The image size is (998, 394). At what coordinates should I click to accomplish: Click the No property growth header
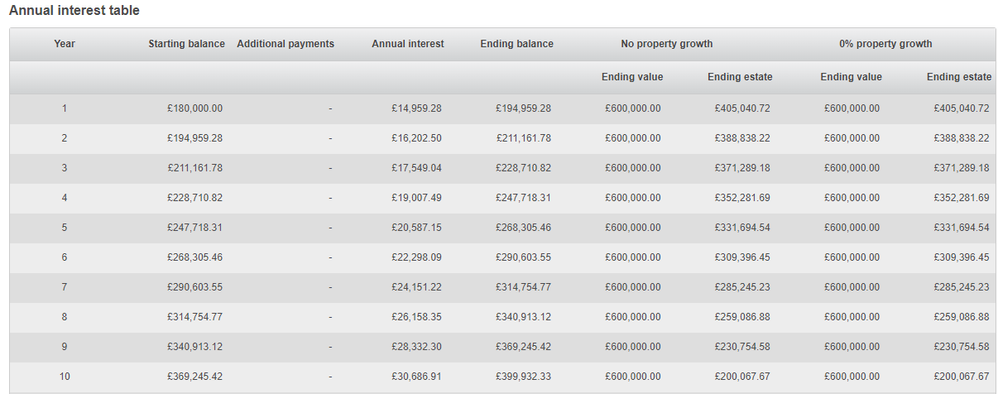click(x=666, y=44)
